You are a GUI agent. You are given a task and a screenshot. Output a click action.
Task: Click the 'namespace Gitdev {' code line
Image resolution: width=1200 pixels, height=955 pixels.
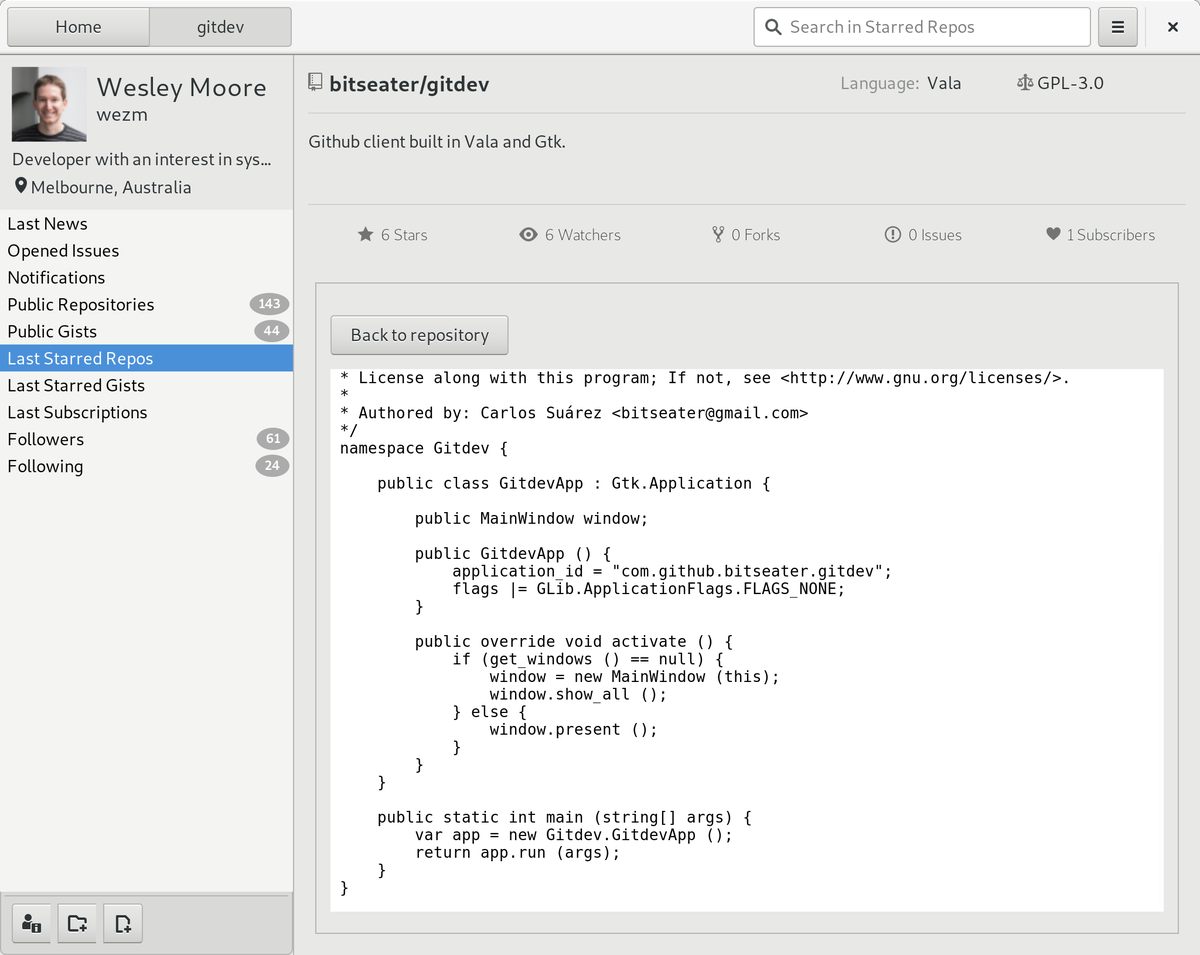pos(424,448)
